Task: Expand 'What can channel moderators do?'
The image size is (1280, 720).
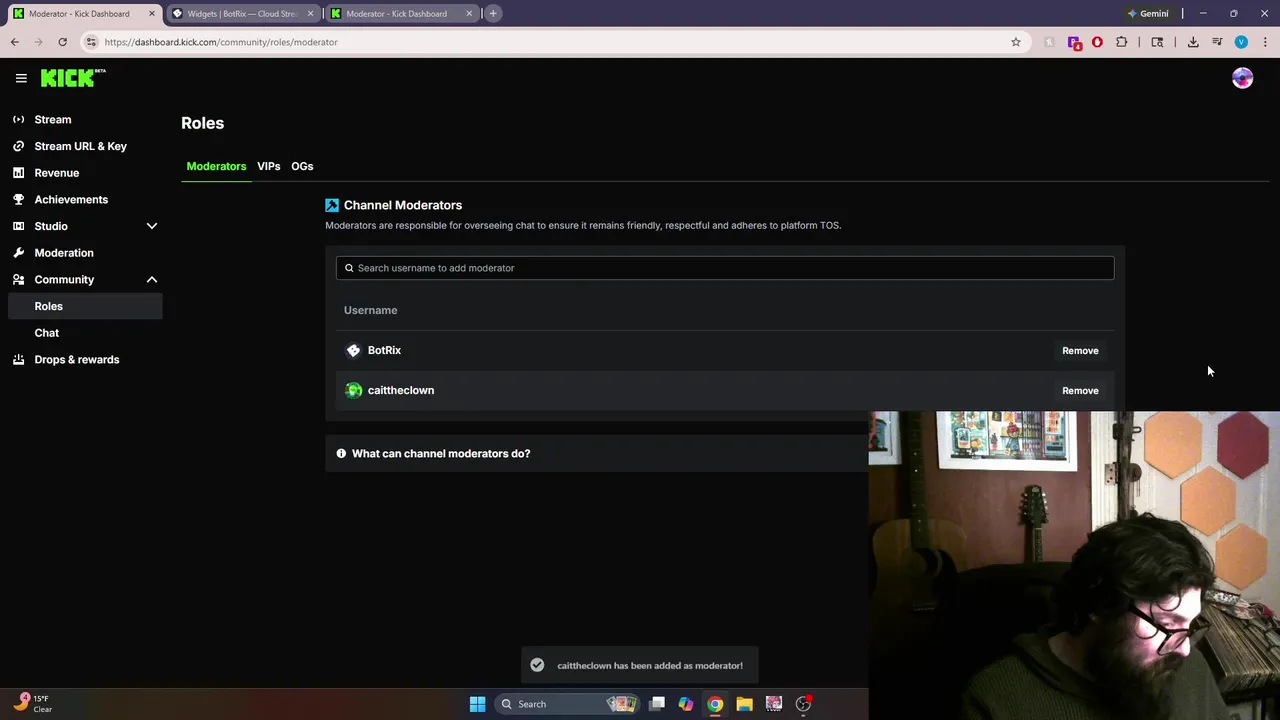Action: pyautogui.click(x=596, y=453)
